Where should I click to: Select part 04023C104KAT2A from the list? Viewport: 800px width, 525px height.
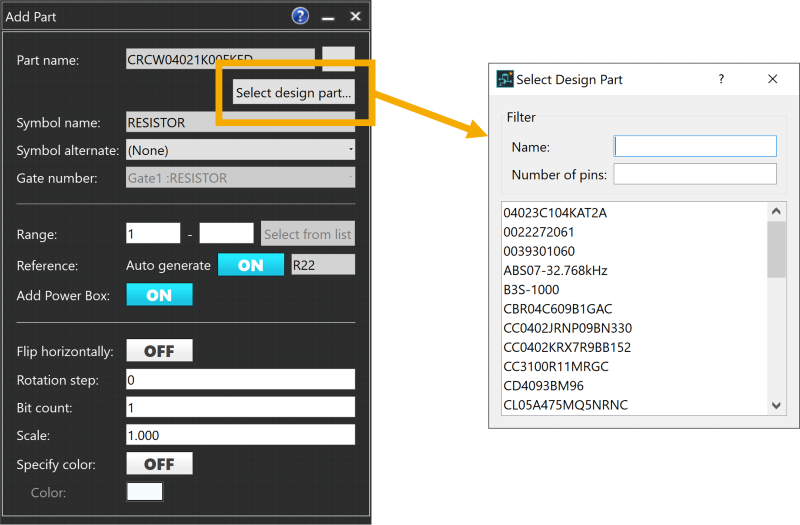(x=555, y=213)
